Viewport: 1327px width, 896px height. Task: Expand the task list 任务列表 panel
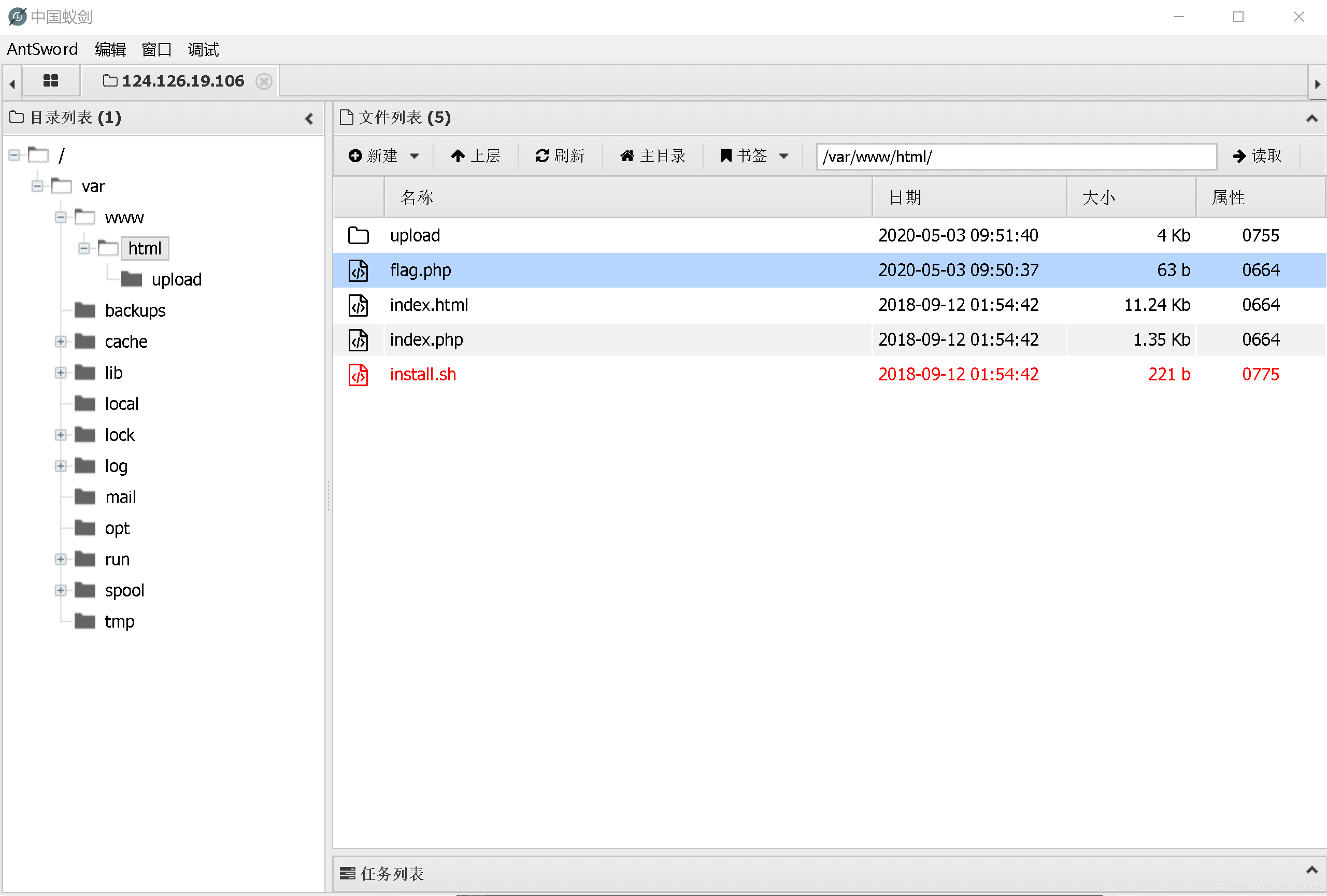[x=1311, y=870]
